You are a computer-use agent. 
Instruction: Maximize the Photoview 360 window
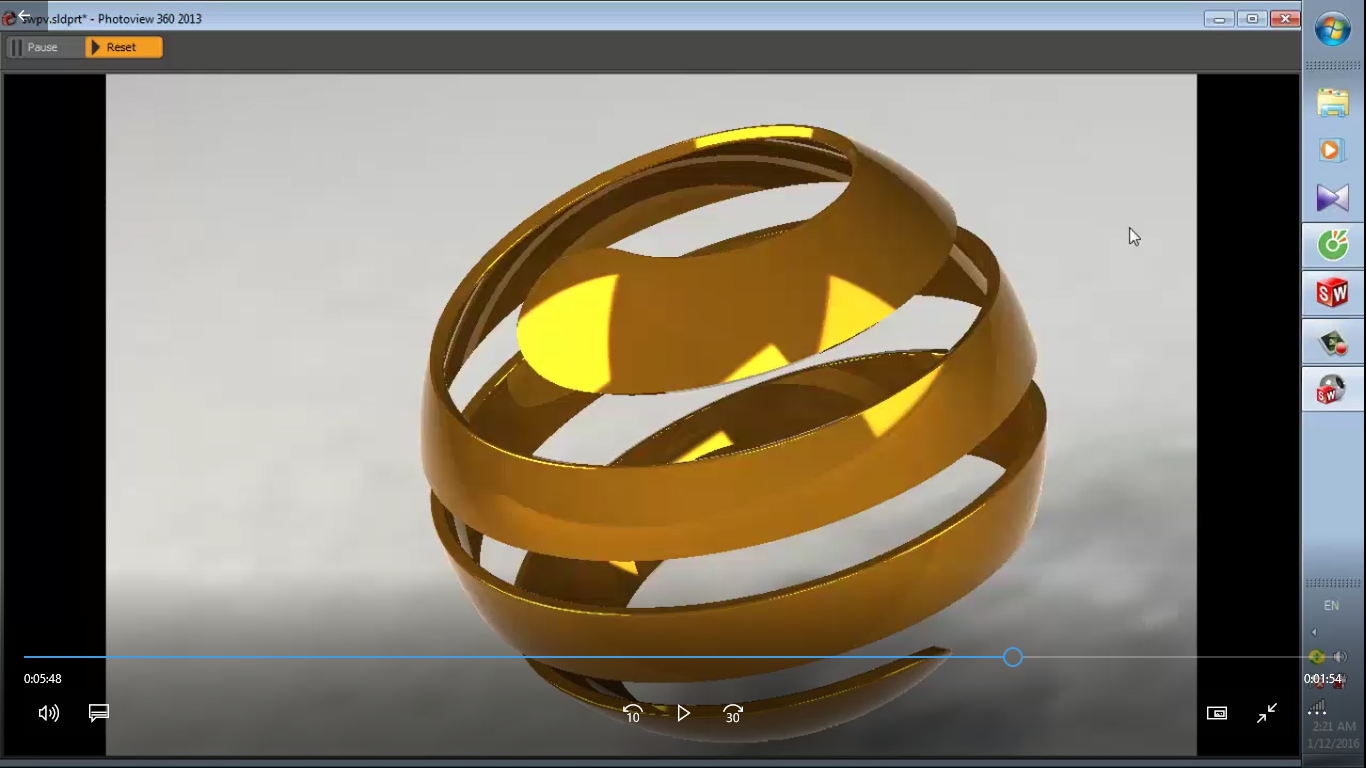click(1252, 19)
